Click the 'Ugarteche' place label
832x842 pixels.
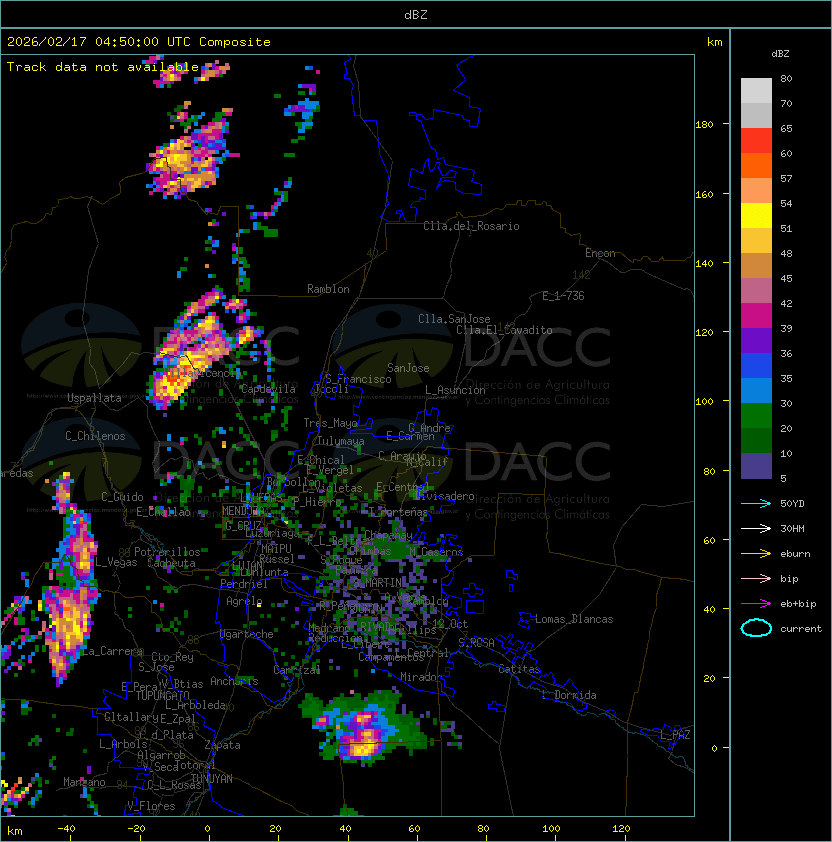point(247,635)
